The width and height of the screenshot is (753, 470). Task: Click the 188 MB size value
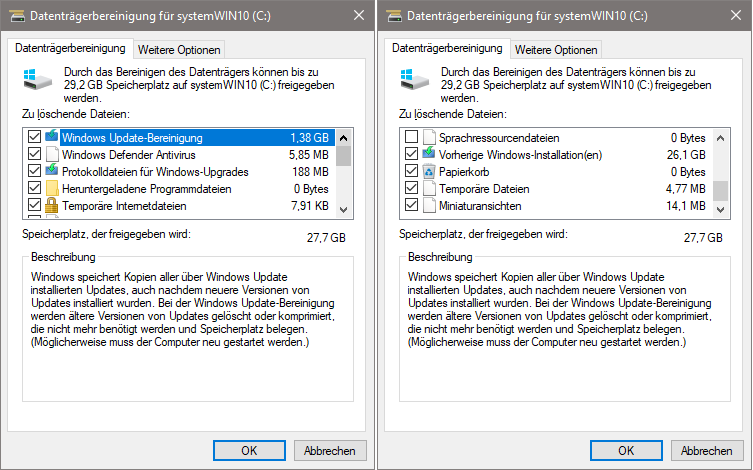click(x=310, y=172)
